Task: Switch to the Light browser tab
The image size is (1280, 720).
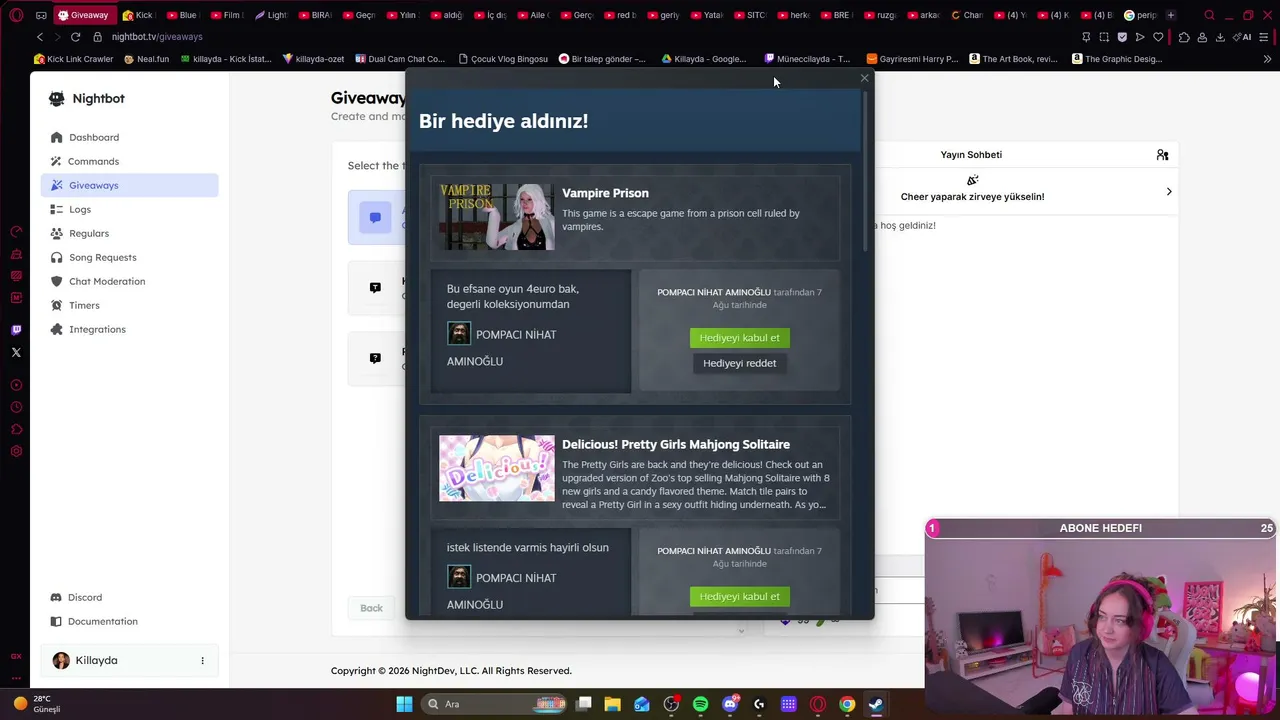Action: click(x=270, y=15)
